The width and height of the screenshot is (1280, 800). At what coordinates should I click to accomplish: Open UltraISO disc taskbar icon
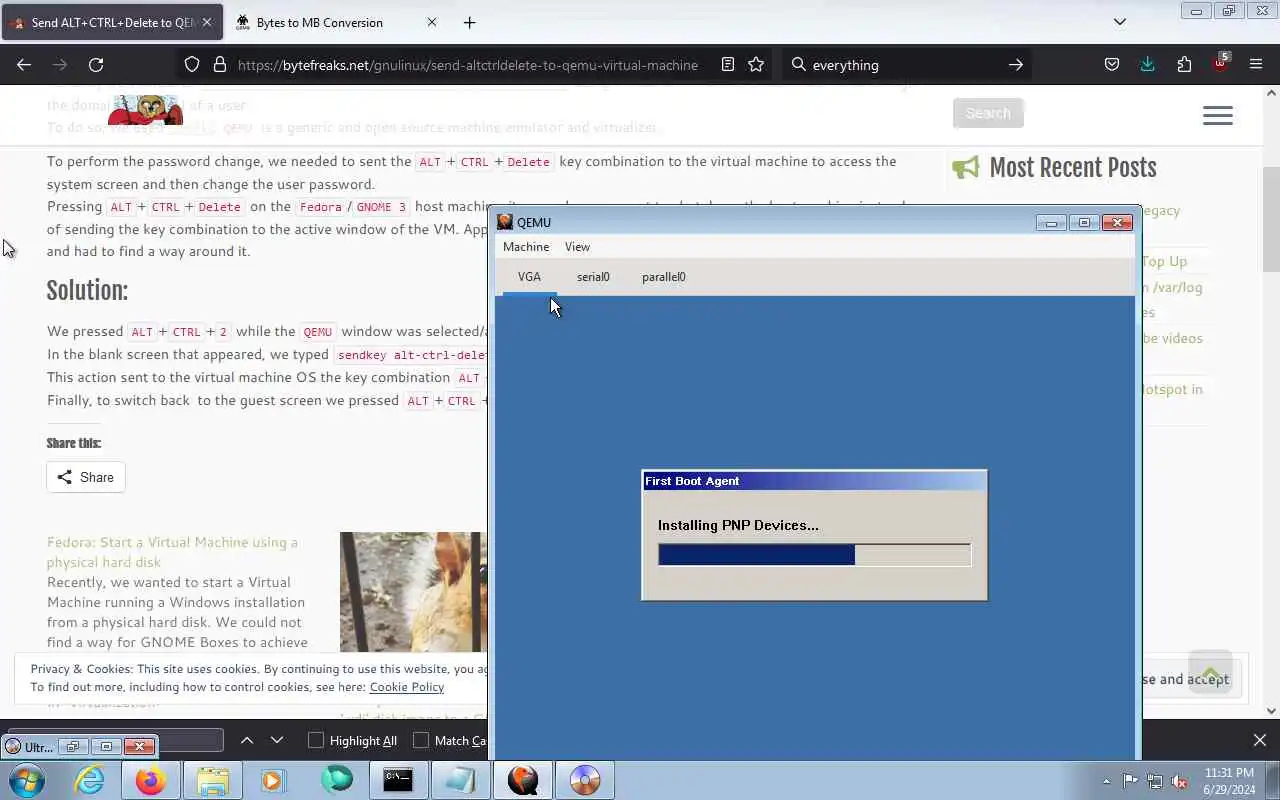click(585, 780)
